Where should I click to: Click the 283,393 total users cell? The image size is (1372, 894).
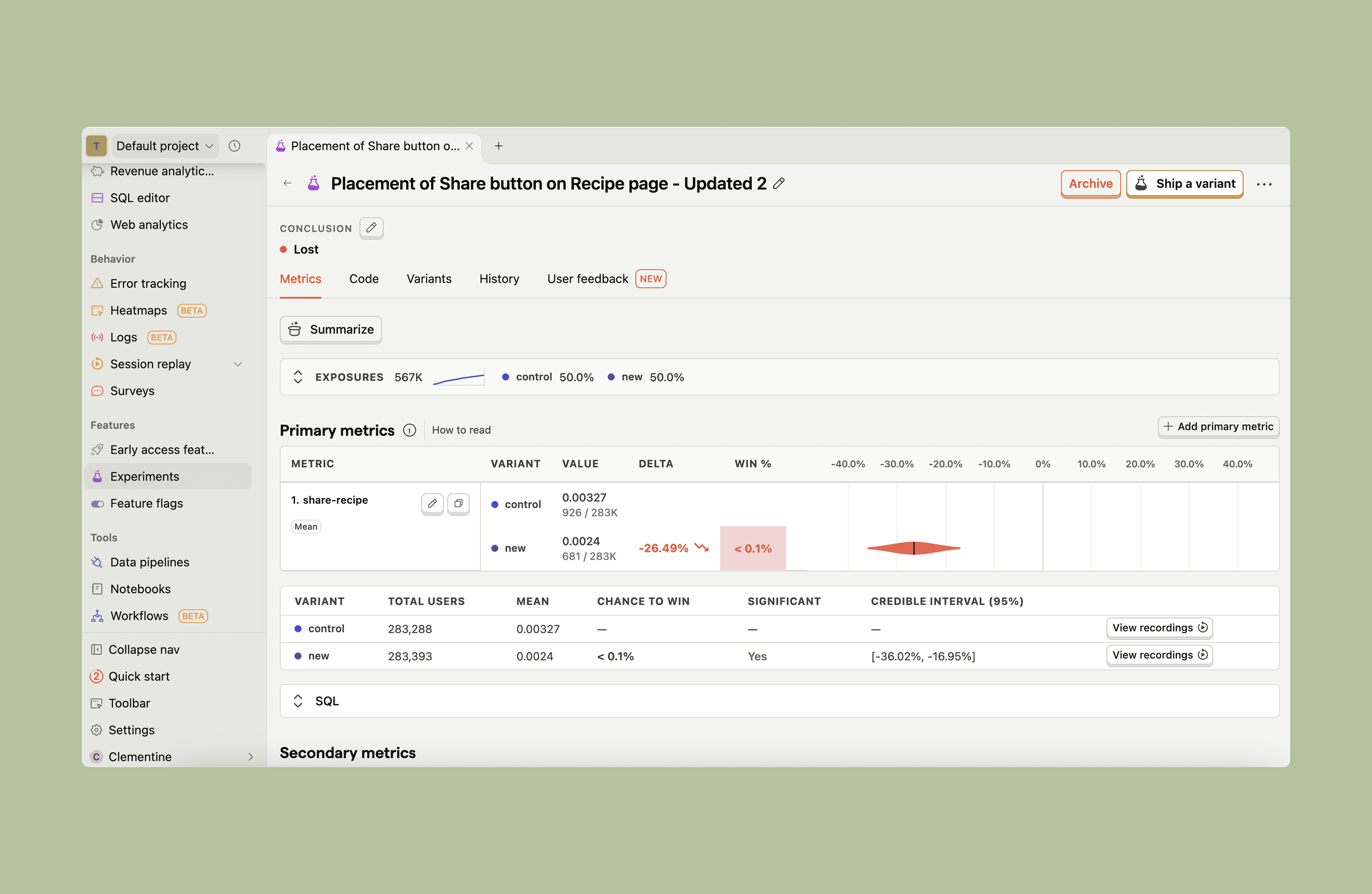pos(410,656)
